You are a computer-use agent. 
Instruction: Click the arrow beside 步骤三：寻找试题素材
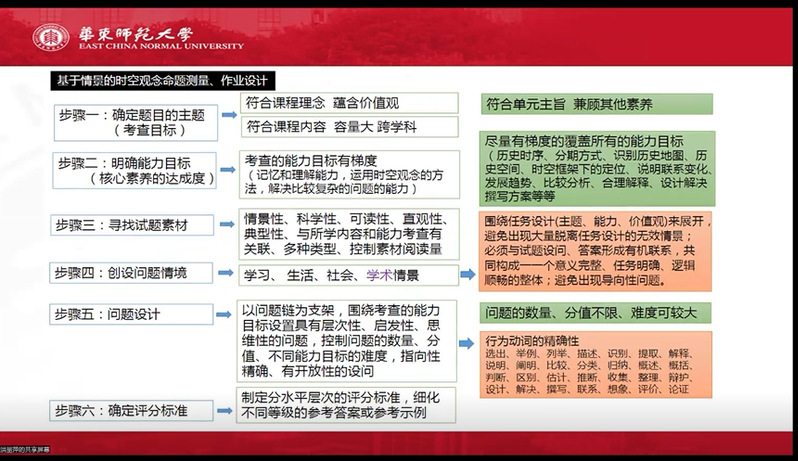[229, 224]
